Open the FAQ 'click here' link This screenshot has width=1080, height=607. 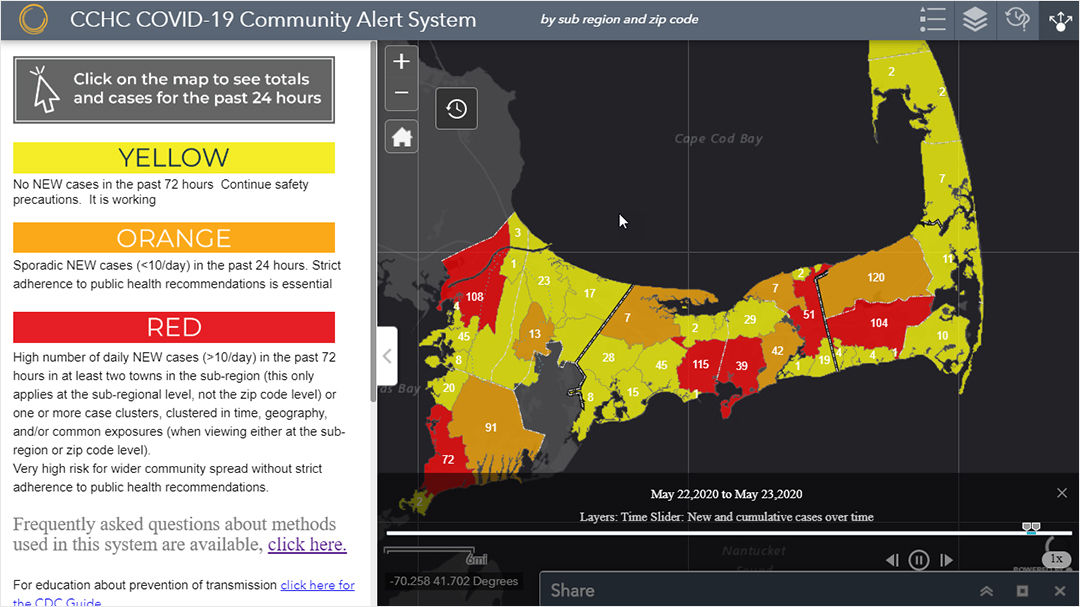point(305,543)
